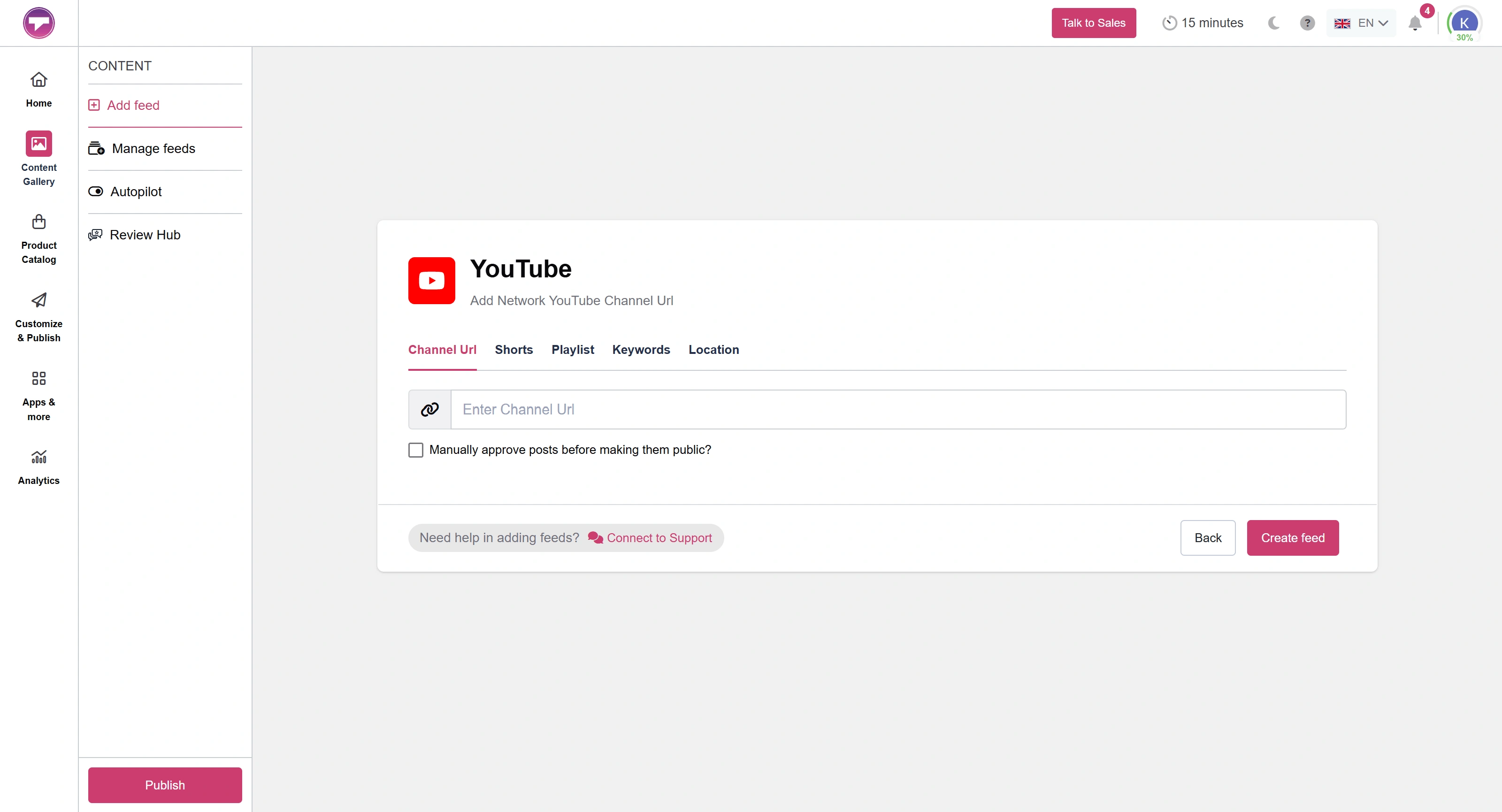The height and width of the screenshot is (812, 1502).
Task: Switch to the Keywords tab
Action: (641, 350)
